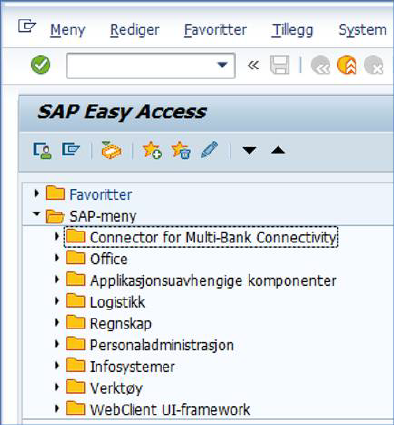Click the Office folder icon
Image resolution: width=394 pixels, height=425 pixels.
pos(75,257)
